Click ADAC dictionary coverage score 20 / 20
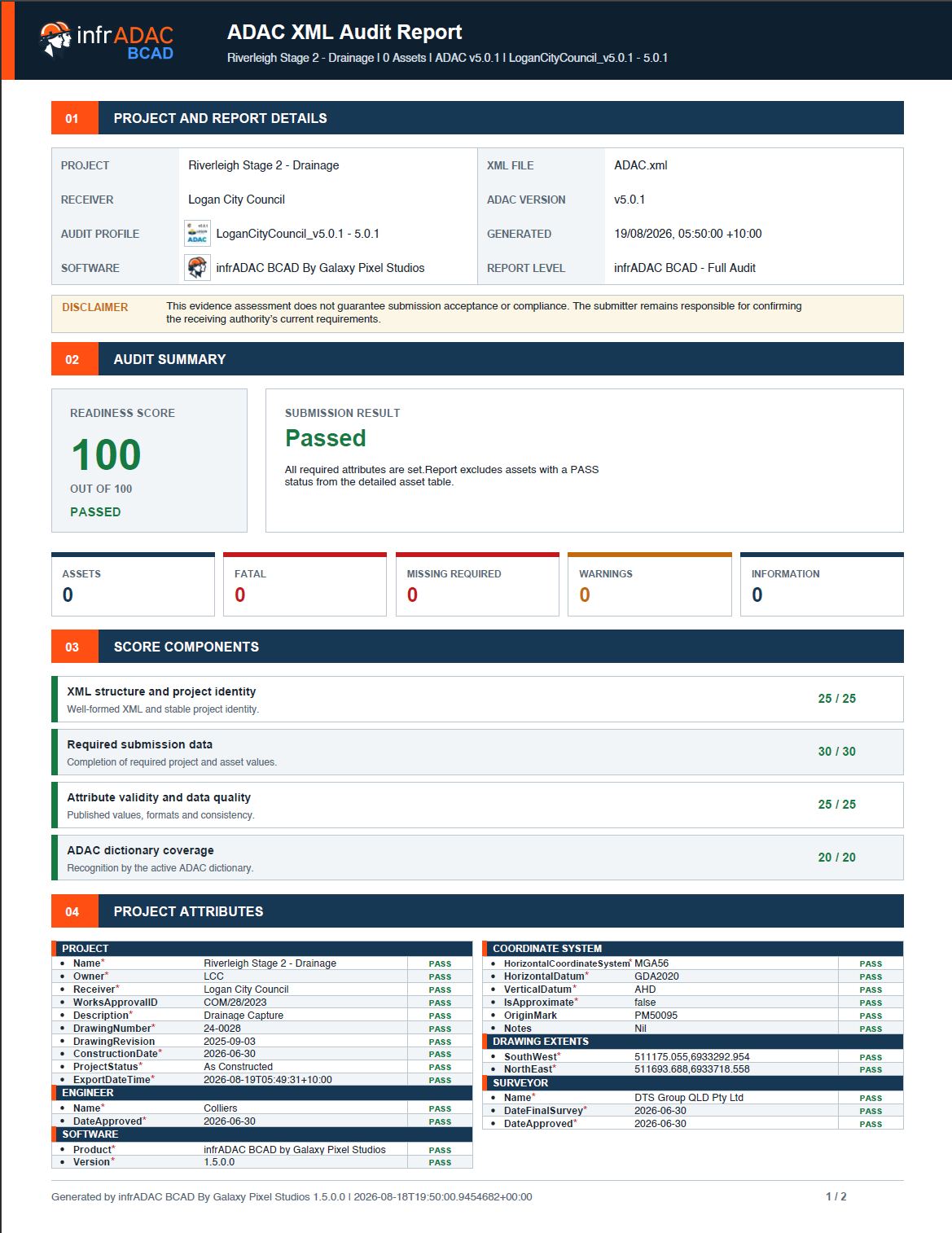 (837, 858)
